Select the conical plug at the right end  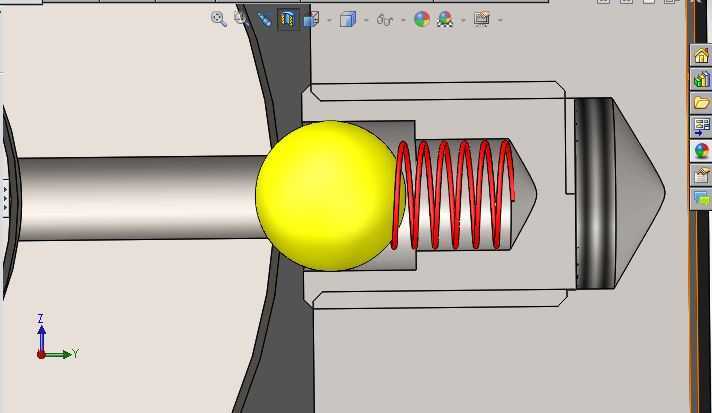click(639, 193)
